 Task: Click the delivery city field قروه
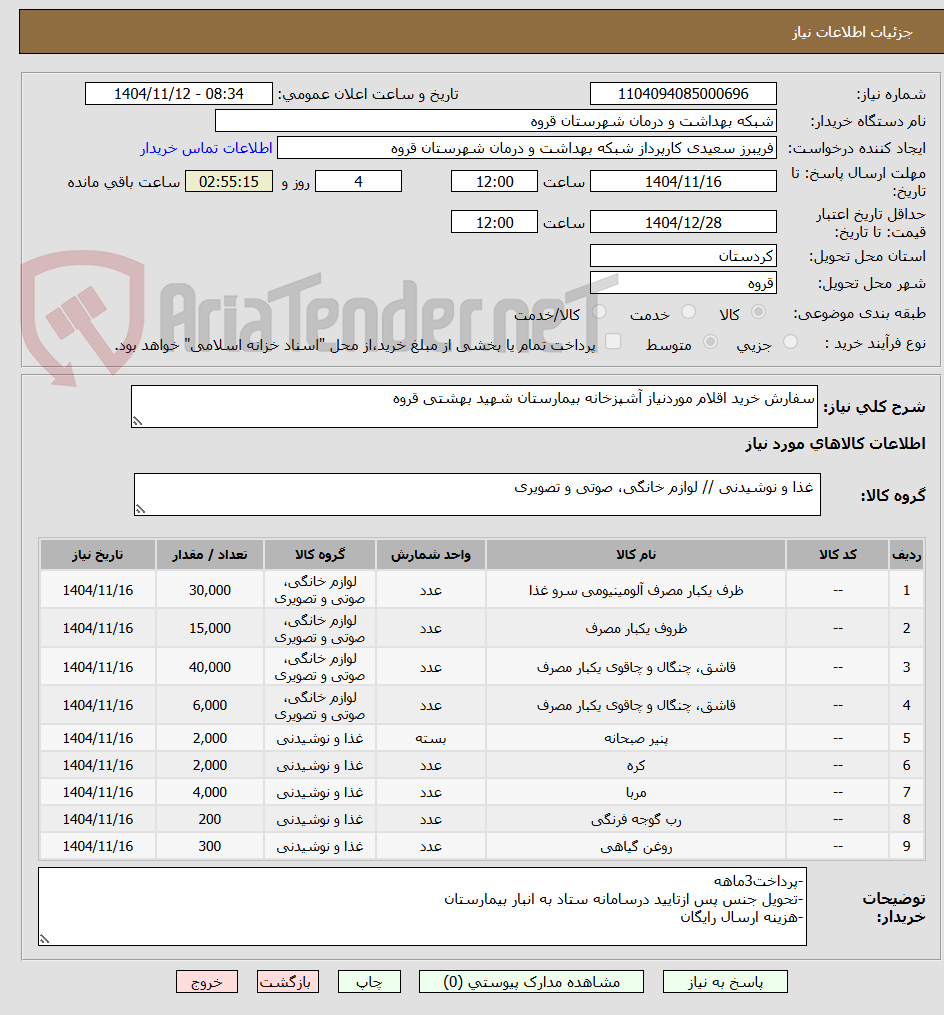pos(683,284)
